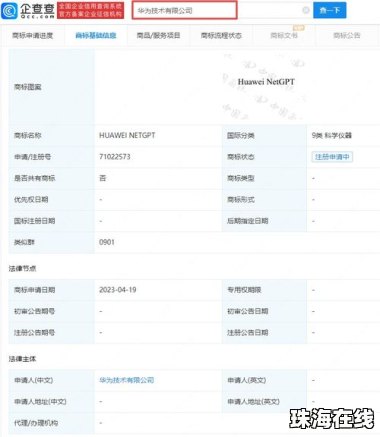
Task: Go to the 商标流程状态 tab
Action: point(221,35)
